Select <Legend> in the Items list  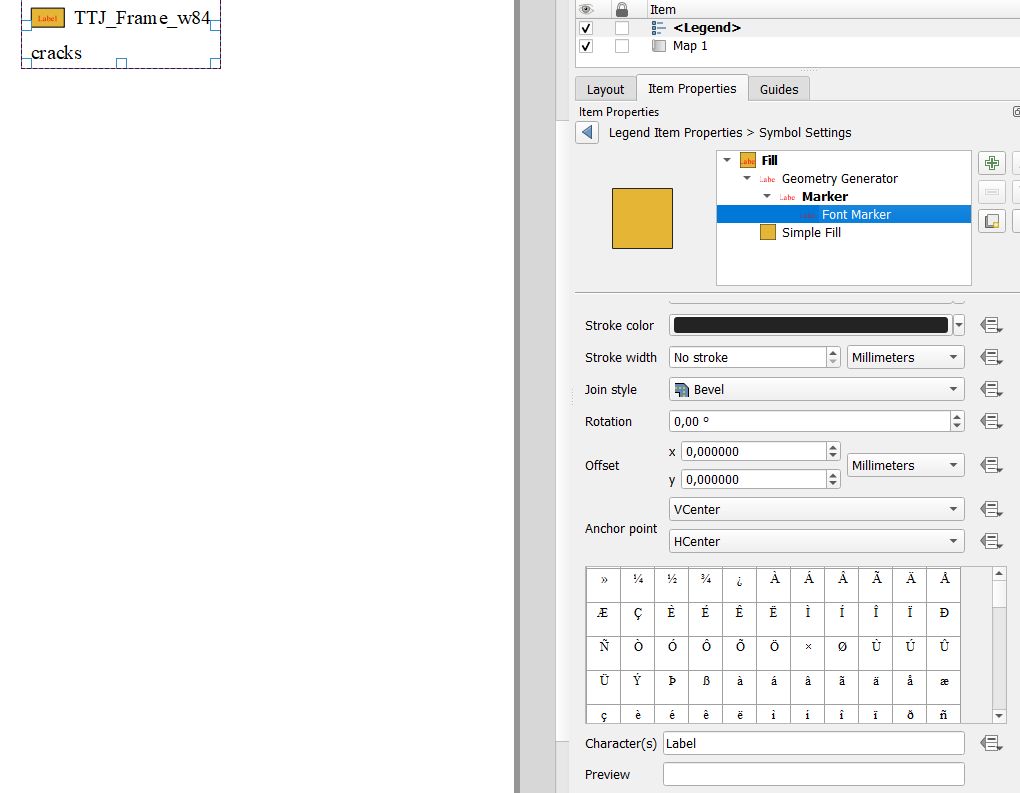click(706, 28)
